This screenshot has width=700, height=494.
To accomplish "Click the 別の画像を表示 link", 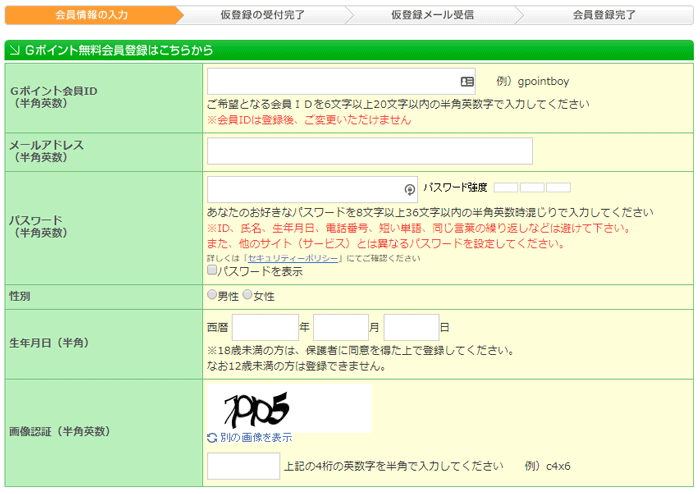I will click(x=256, y=438).
